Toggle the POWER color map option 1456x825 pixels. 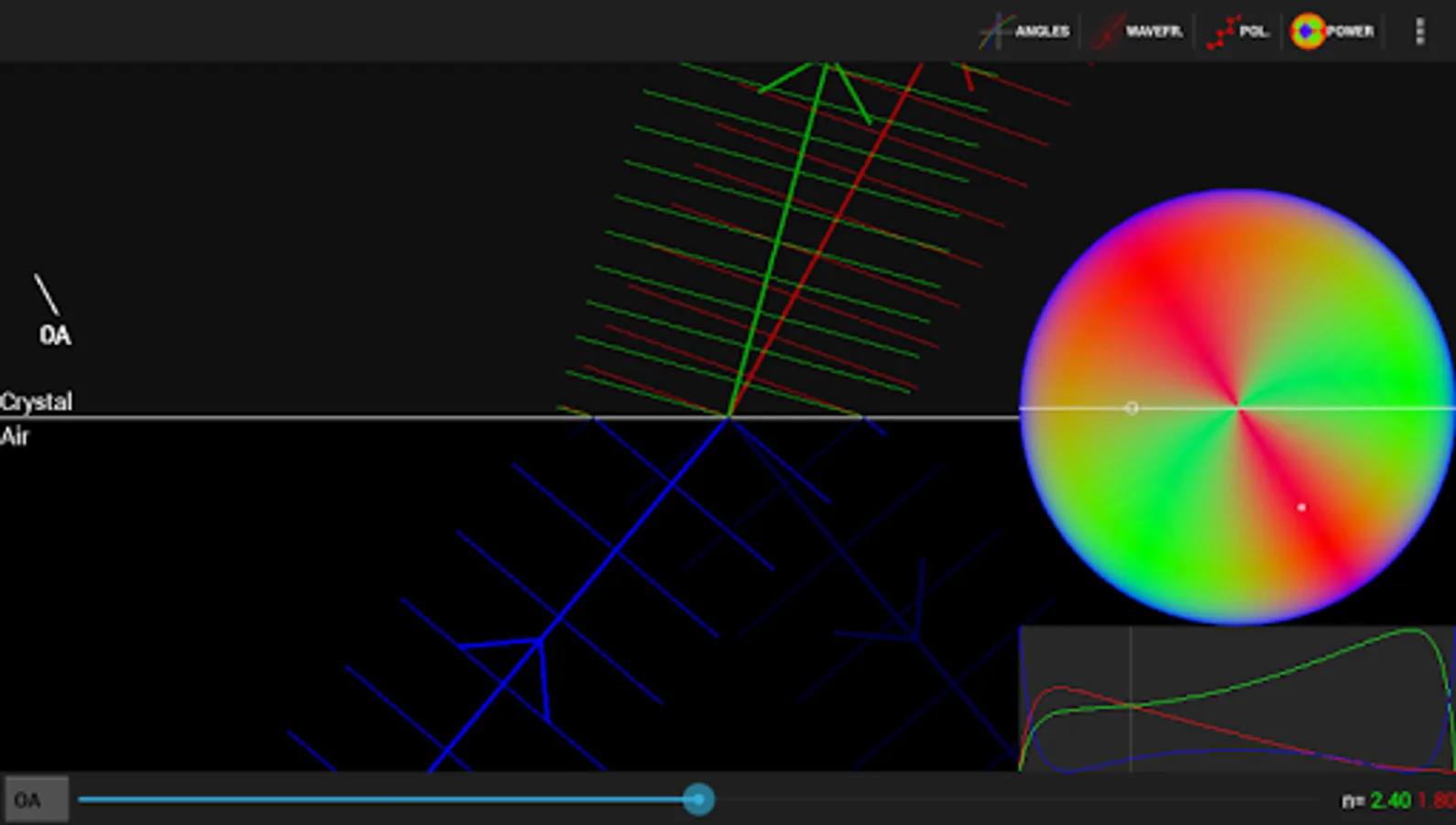(x=1332, y=31)
